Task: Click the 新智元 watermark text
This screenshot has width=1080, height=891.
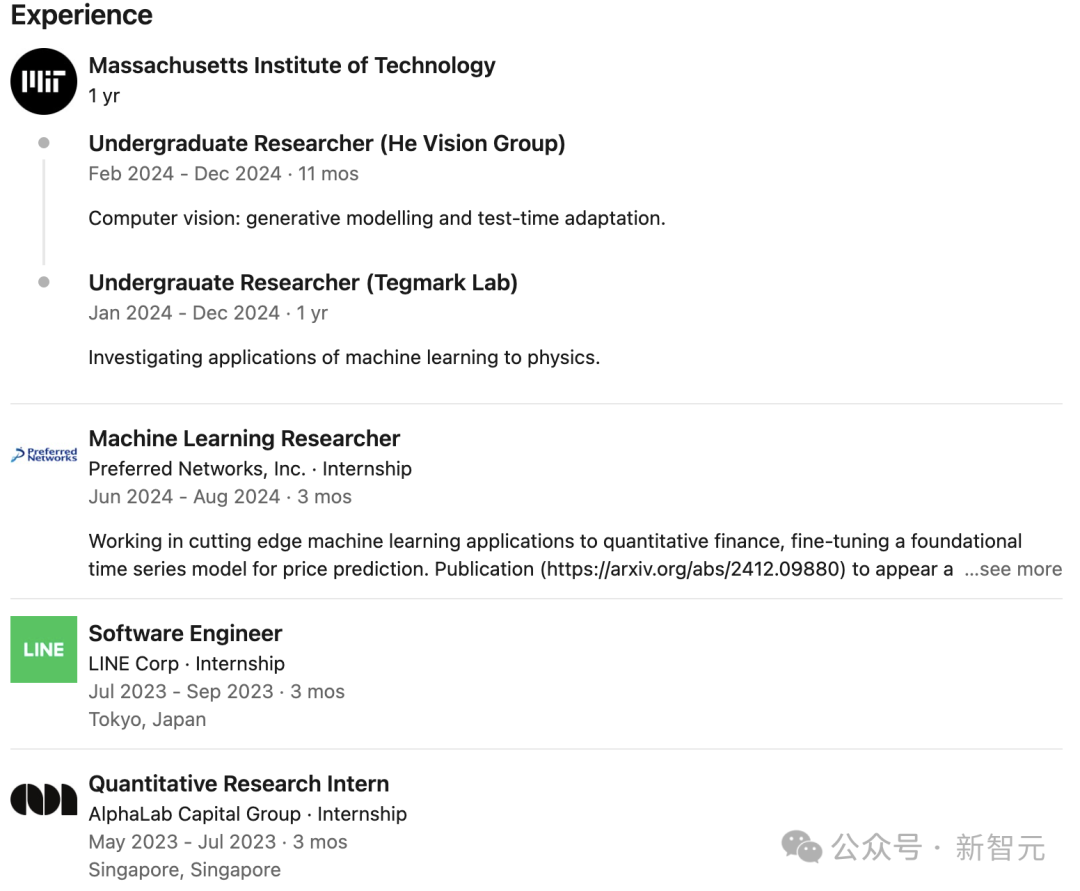Action: (x=1000, y=848)
